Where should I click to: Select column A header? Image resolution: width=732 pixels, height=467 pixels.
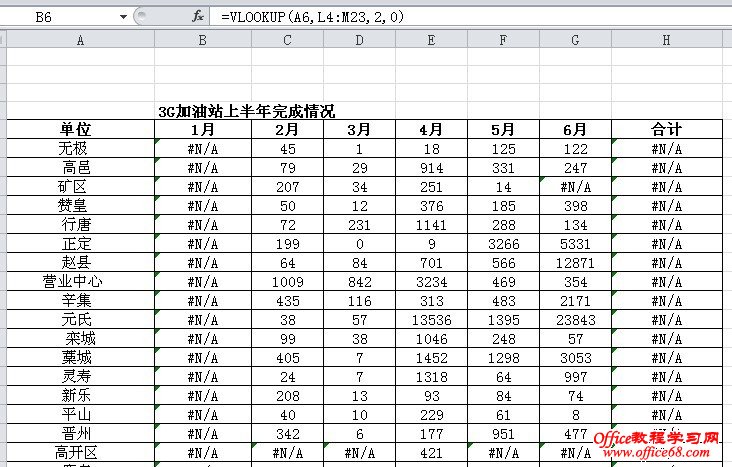tap(80, 41)
